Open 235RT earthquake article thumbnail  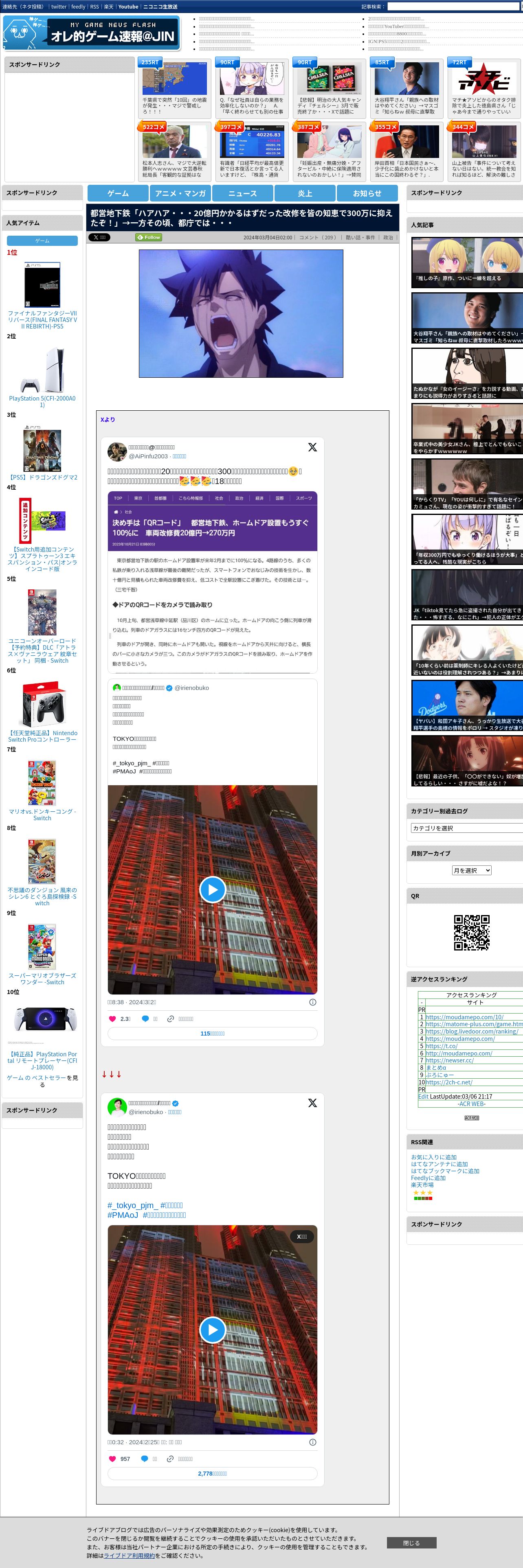174,79
